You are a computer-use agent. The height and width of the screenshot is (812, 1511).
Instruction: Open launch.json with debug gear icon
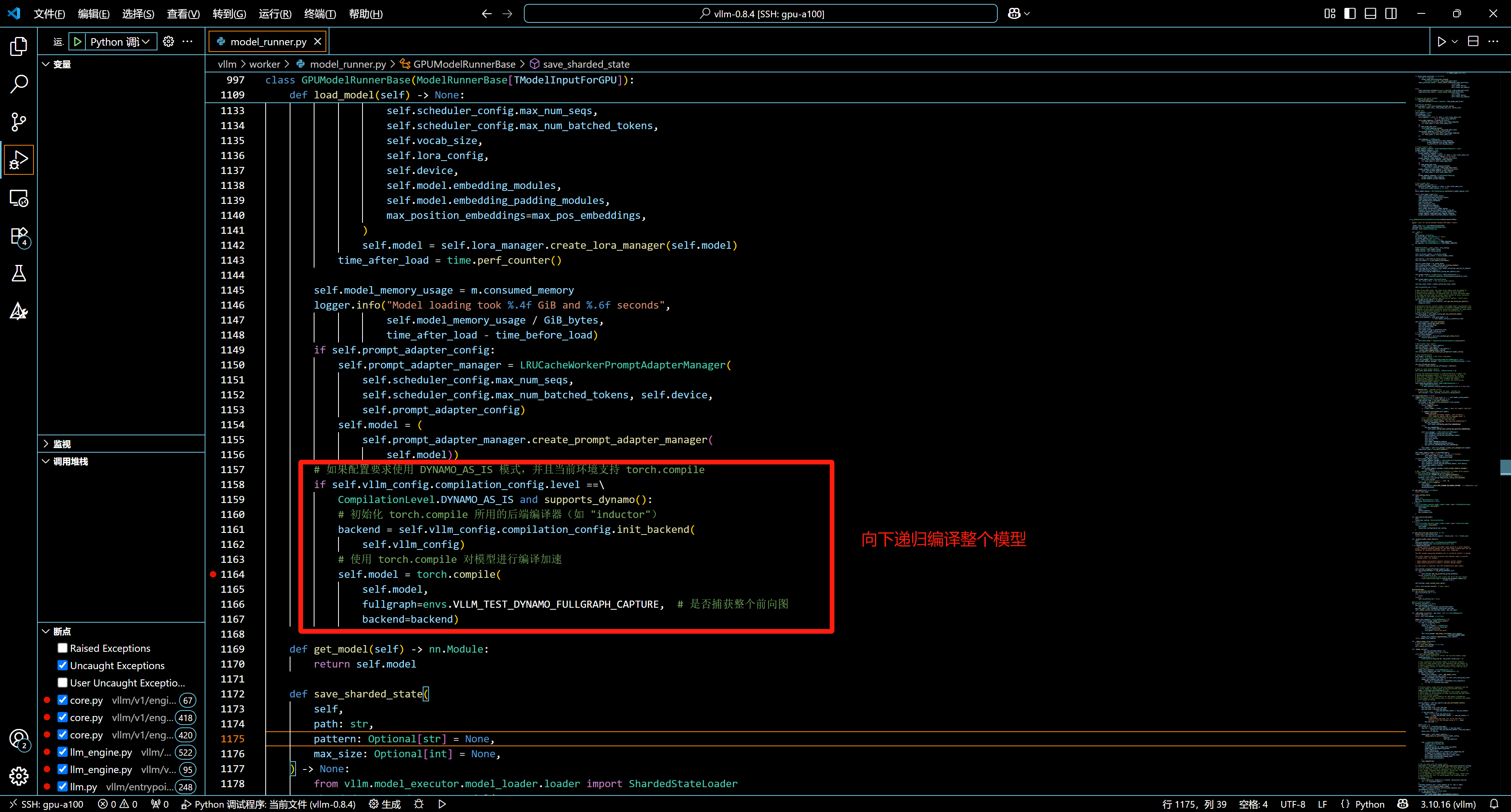pos(168,42)
